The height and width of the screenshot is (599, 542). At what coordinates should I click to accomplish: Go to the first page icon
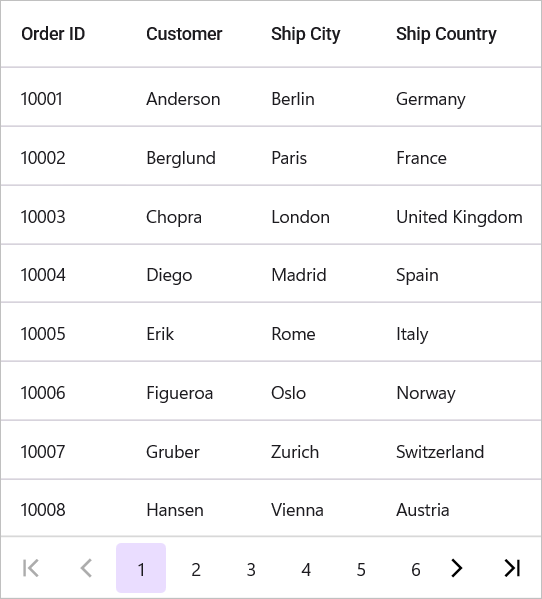(x=31, y=568)
